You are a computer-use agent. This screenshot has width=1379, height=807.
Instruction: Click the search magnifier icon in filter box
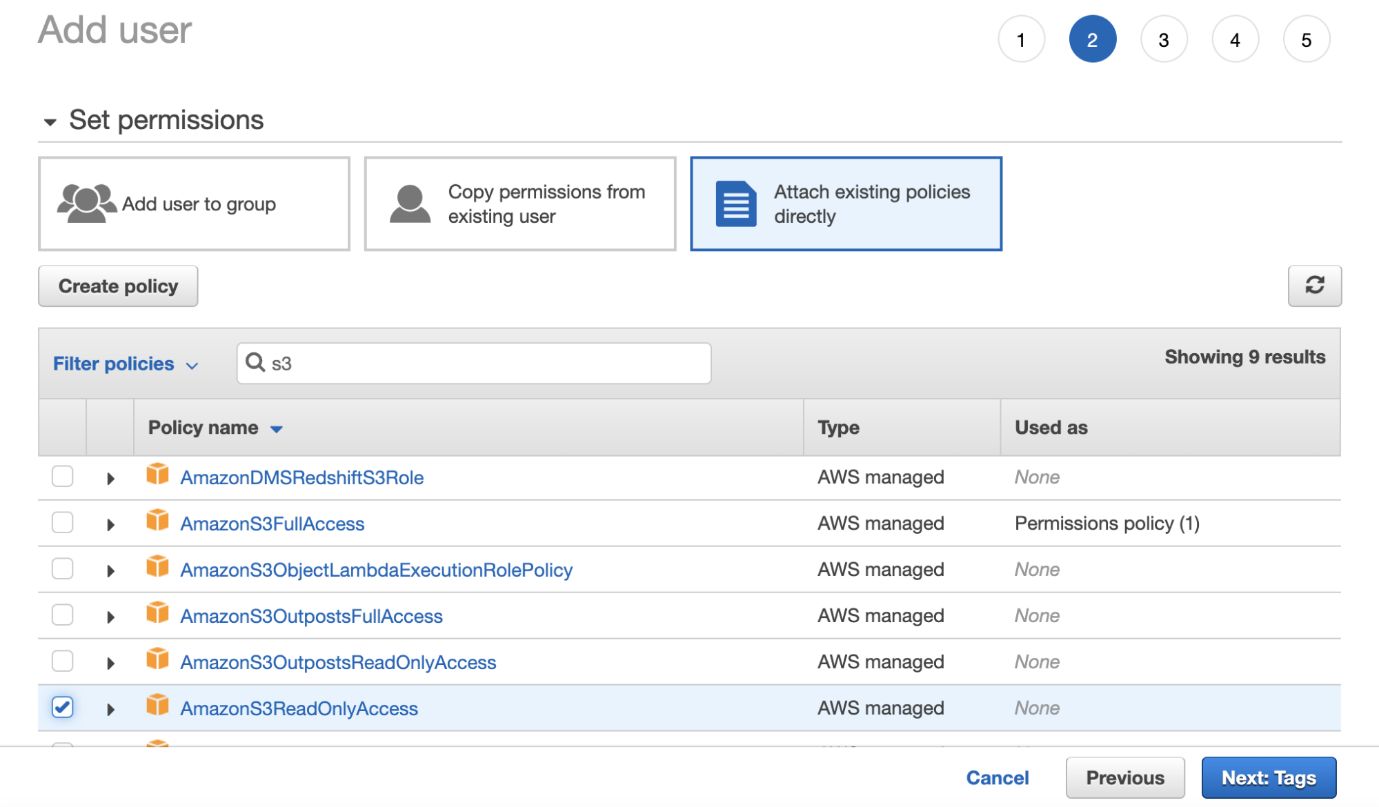point(256,363)
